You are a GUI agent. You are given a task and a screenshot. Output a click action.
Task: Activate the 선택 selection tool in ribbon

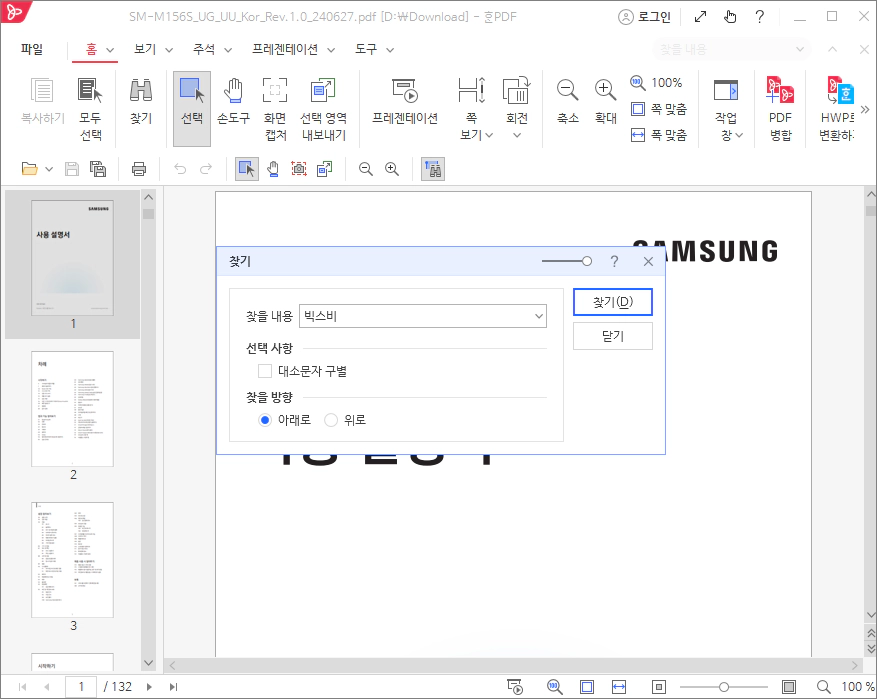[192, 108]
